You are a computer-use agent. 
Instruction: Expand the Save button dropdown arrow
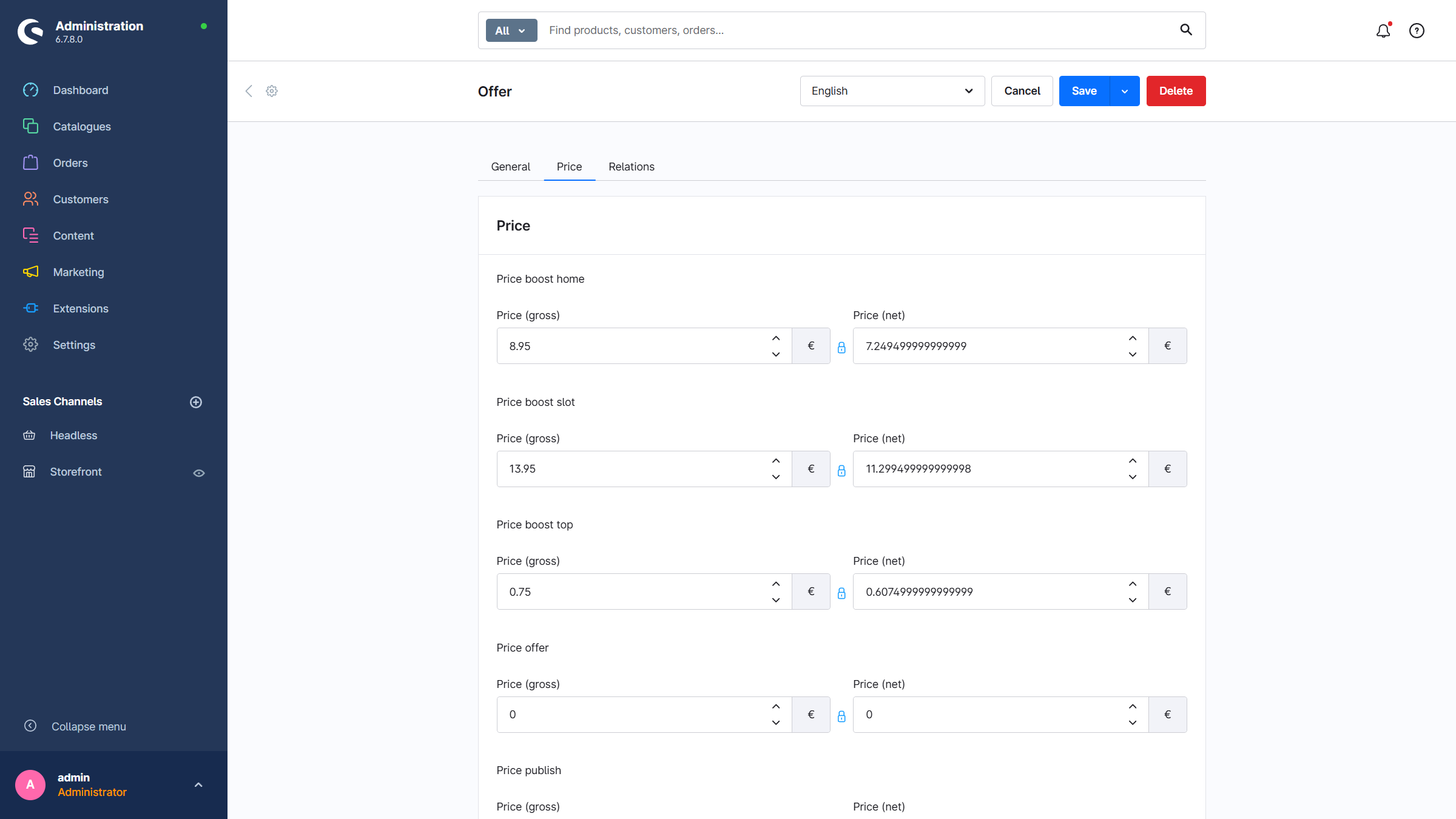pos(1125,91)
